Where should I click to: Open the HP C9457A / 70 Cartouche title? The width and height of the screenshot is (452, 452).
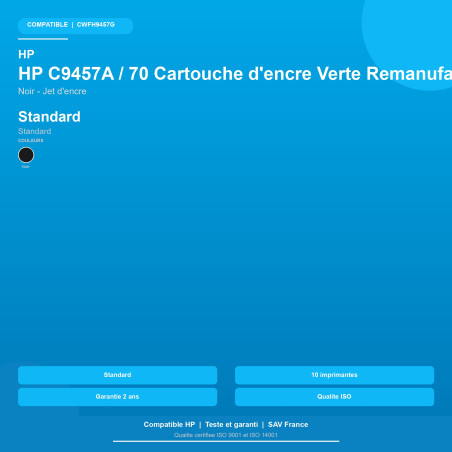pos(235,74)
